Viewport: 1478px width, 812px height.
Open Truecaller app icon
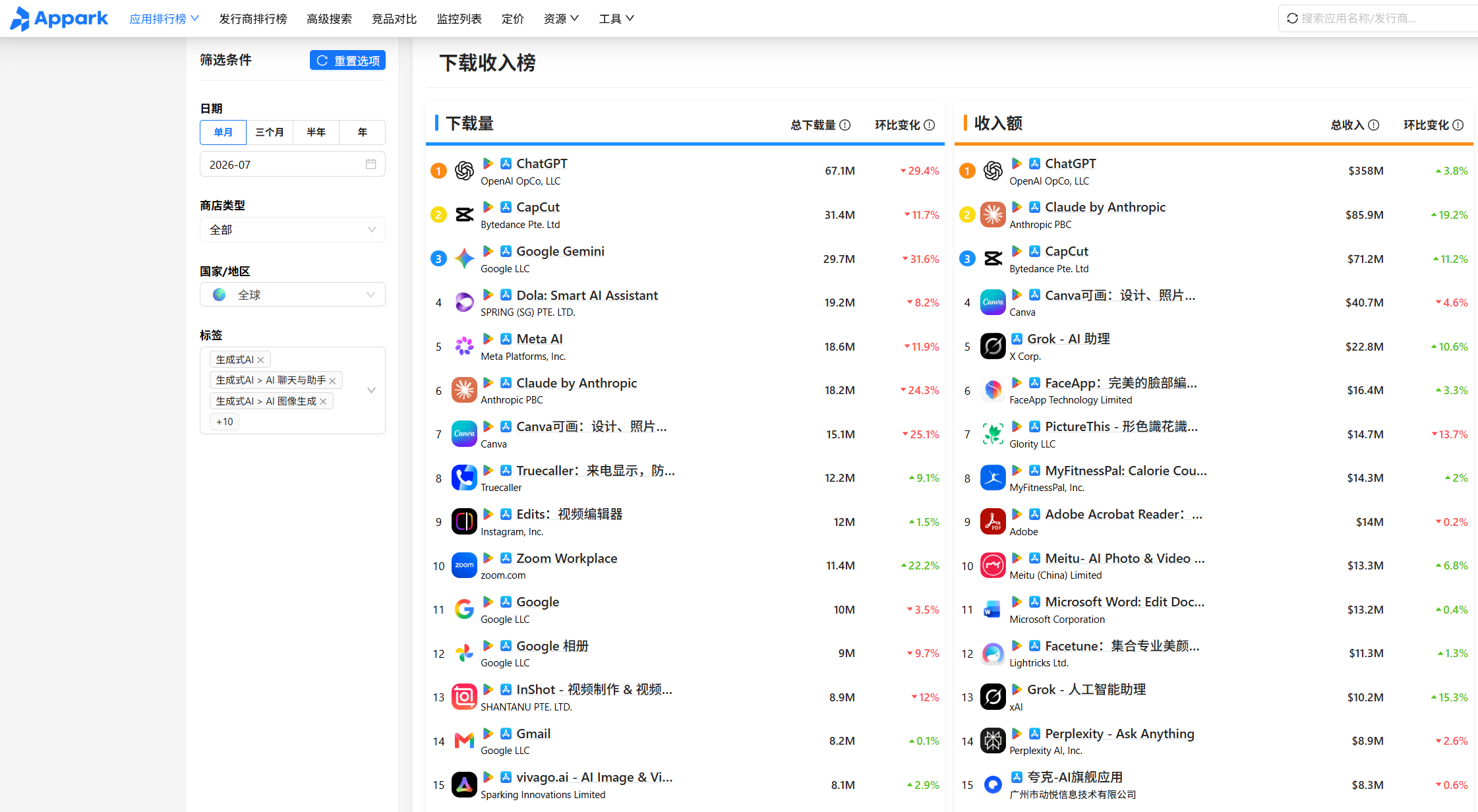[464, 478]
